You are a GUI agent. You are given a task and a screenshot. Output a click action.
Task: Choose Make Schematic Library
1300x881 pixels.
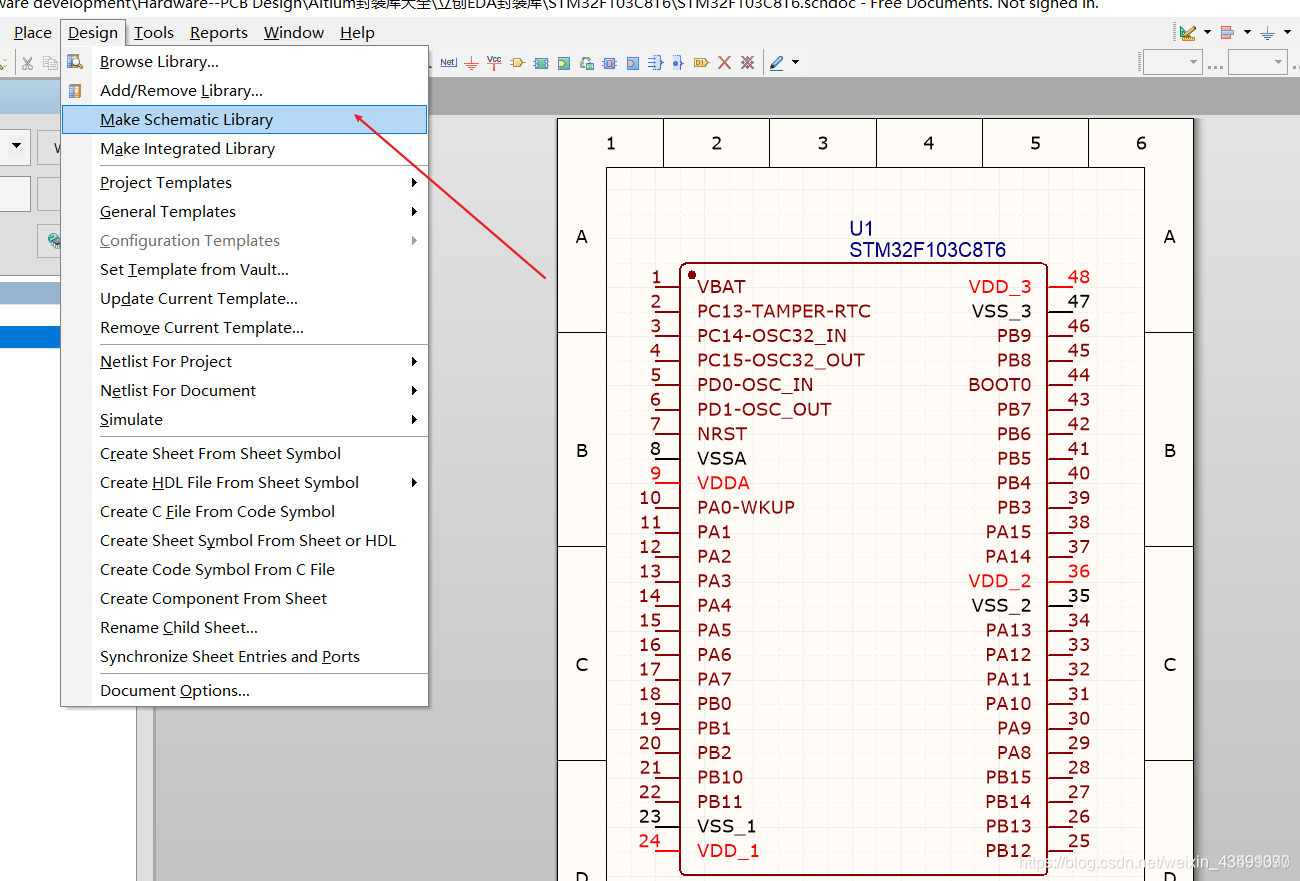[x=244, y=119]
